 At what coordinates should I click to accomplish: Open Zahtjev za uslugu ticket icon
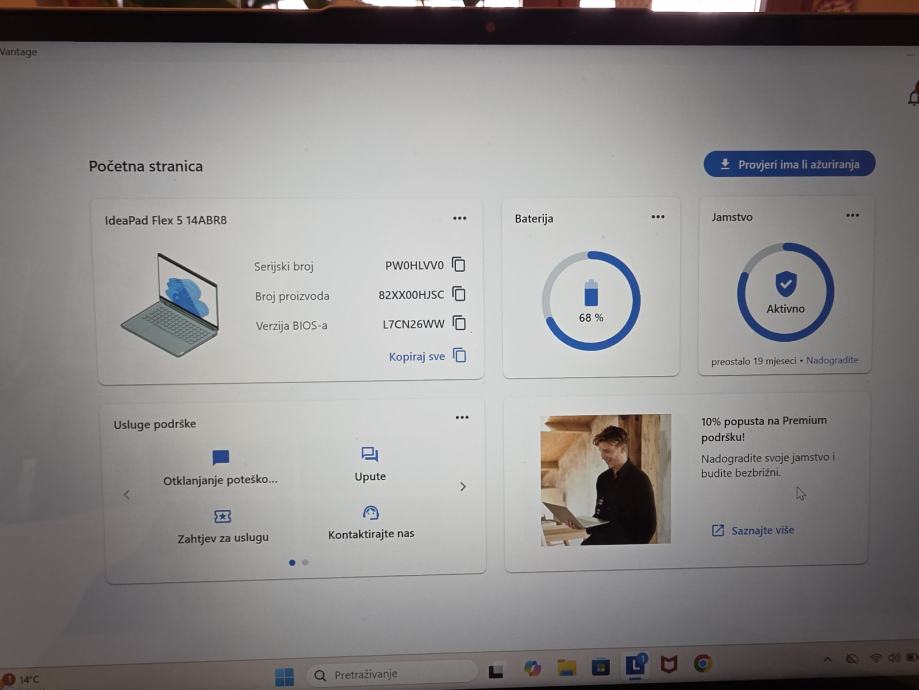point(222,516)
